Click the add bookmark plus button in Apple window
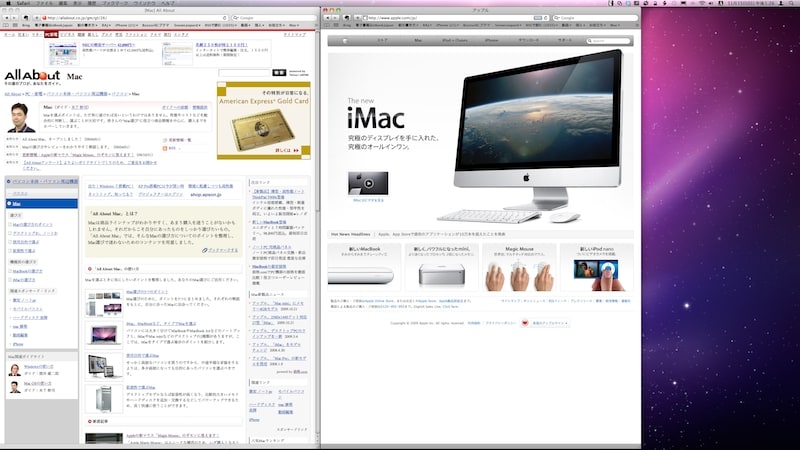The width and height of the screenshot is (800, 450). pos(357,18)
